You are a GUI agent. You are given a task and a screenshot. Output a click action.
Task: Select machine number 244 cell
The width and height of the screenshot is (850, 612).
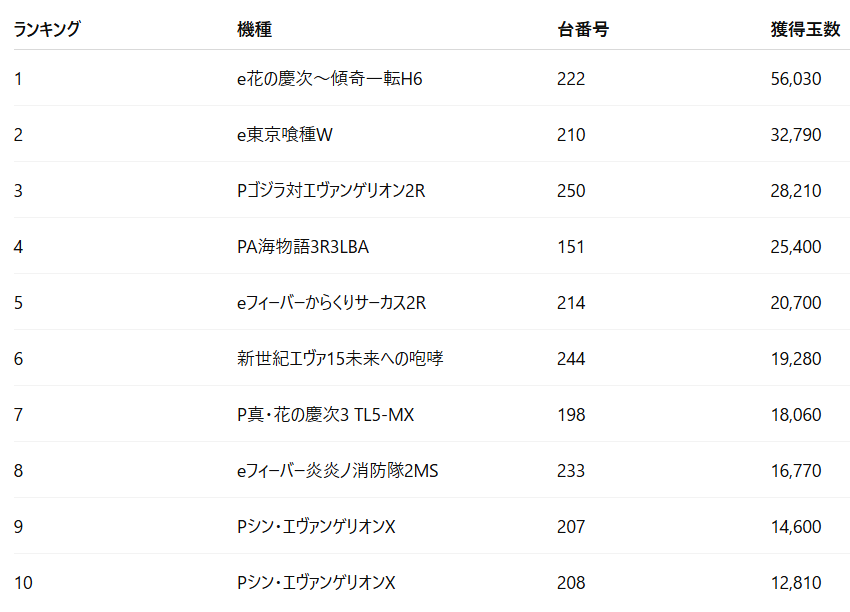tap(571, 359)
